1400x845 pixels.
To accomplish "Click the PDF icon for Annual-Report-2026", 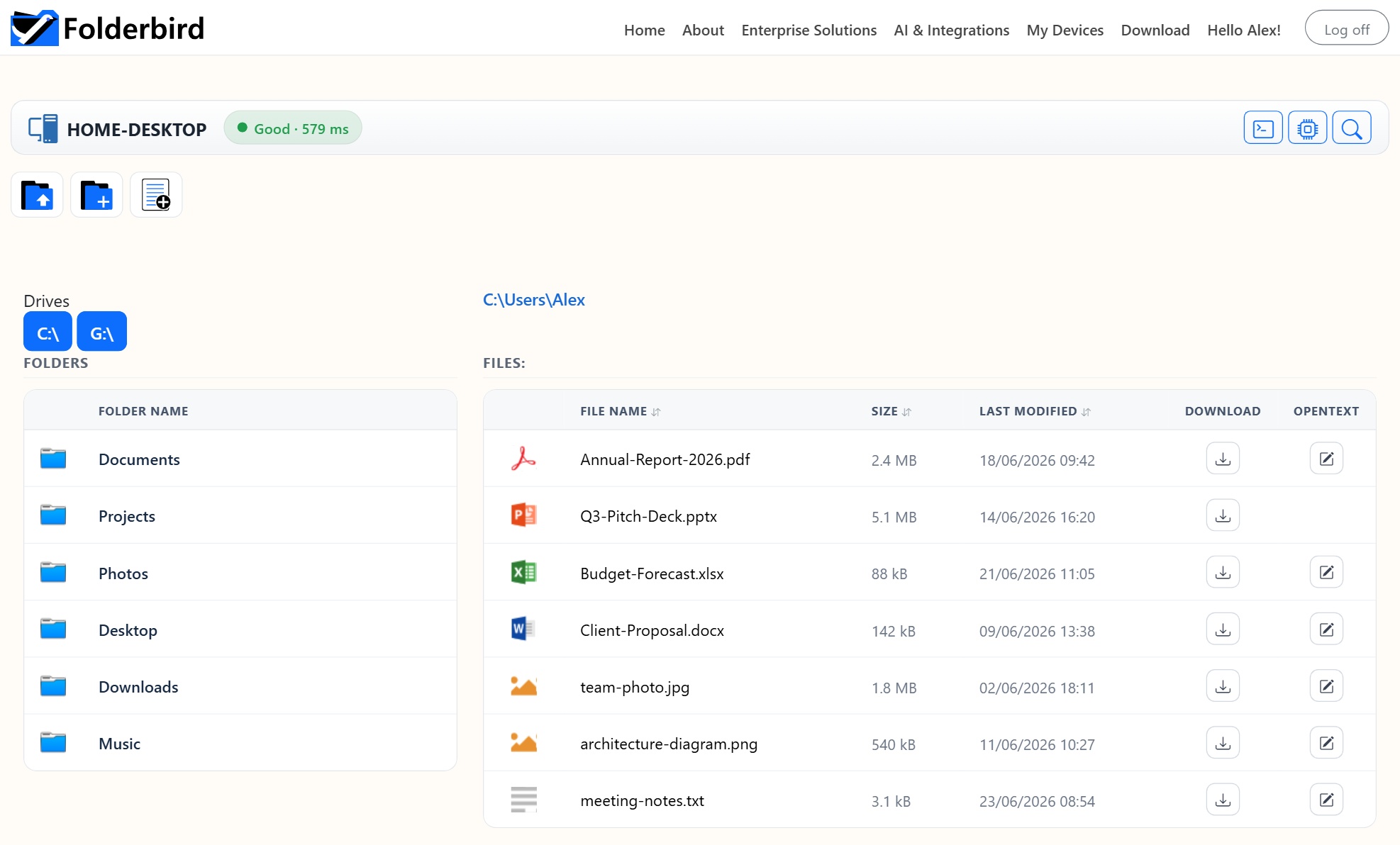I will click(523, 459).
